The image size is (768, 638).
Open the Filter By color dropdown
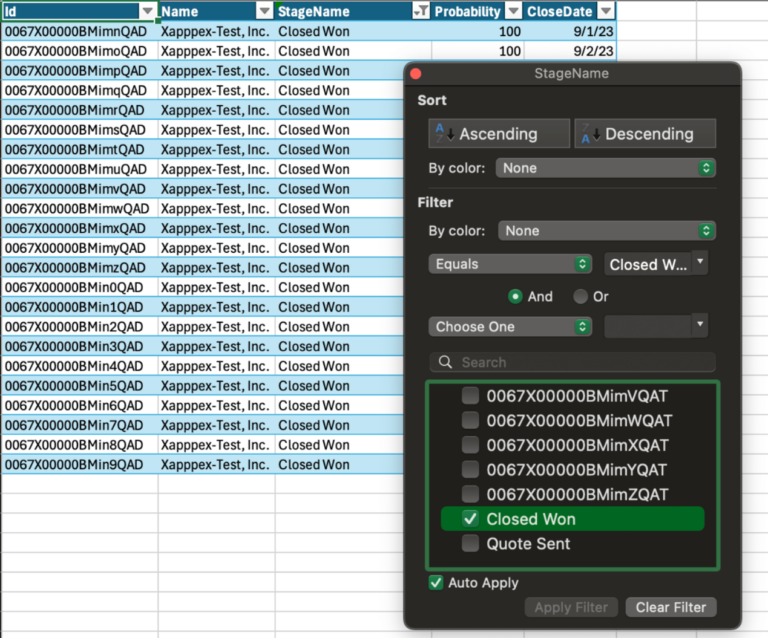[607, 231]
